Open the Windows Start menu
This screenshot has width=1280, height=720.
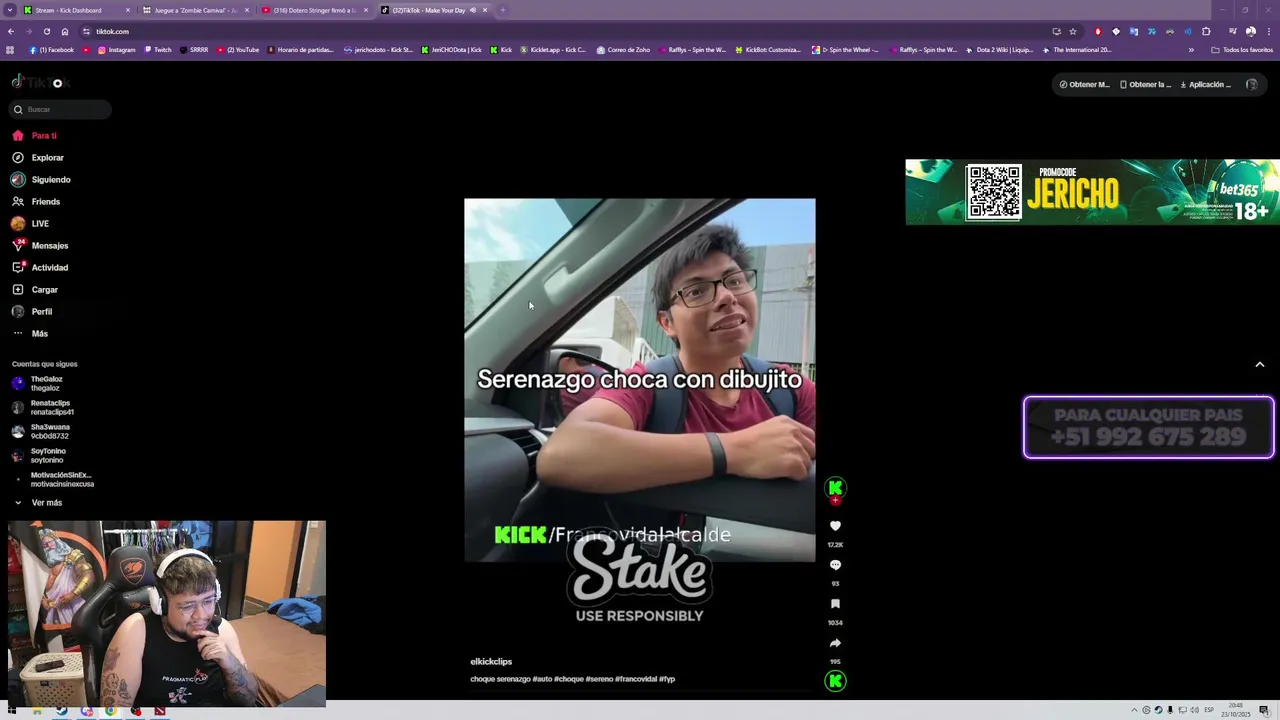pos(13,711)
